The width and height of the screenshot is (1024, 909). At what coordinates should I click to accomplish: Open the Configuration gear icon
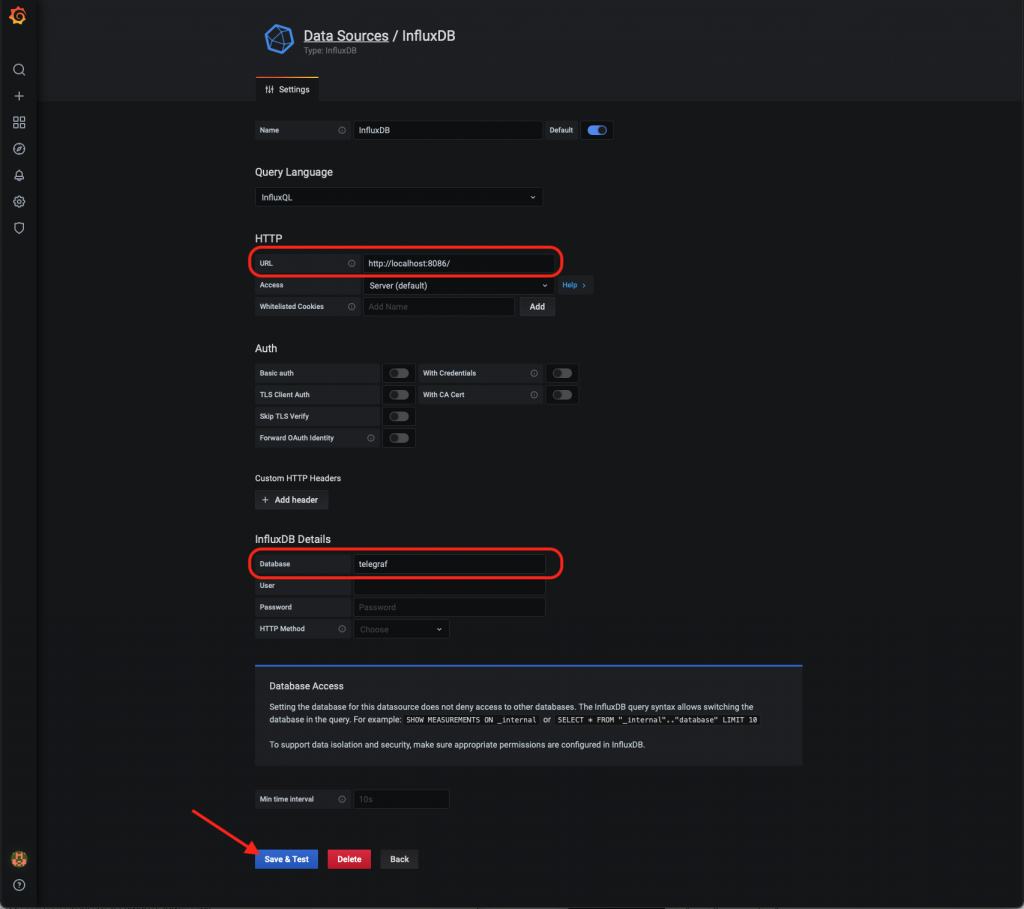point(19,201)
